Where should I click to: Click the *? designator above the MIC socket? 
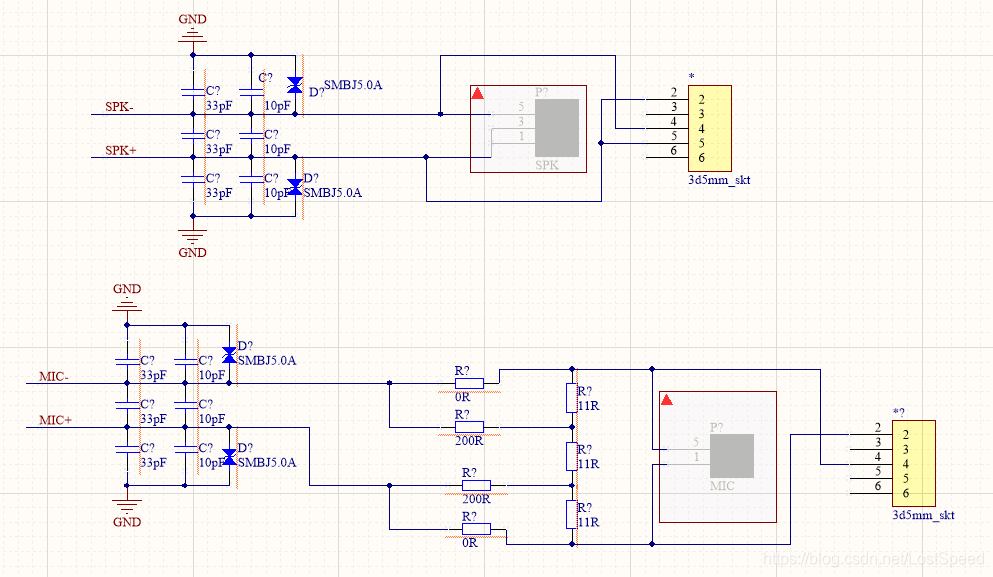pyautogui.click(x=899, y=413)
